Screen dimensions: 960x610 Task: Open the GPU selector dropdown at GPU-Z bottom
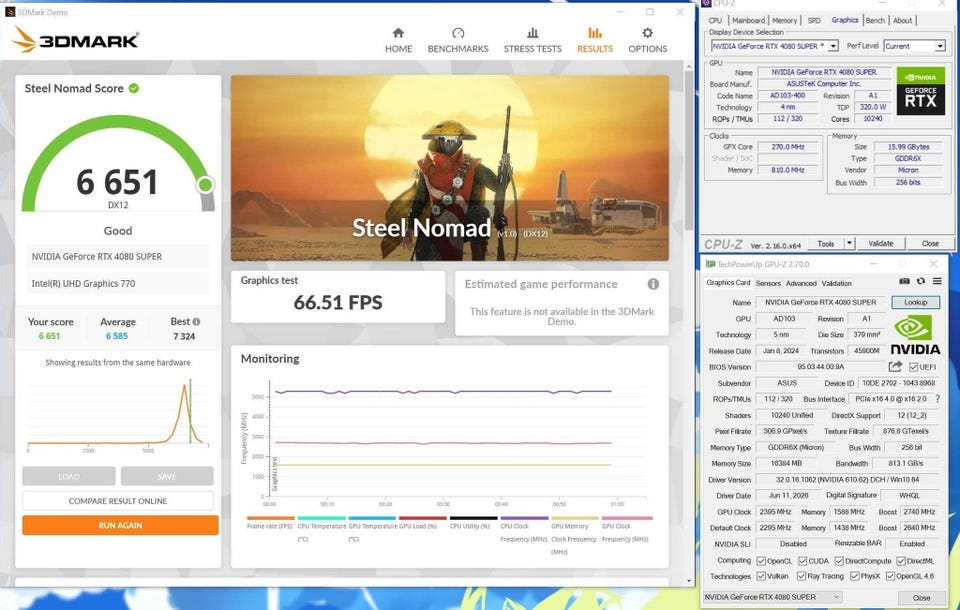[x=773, y=597]
